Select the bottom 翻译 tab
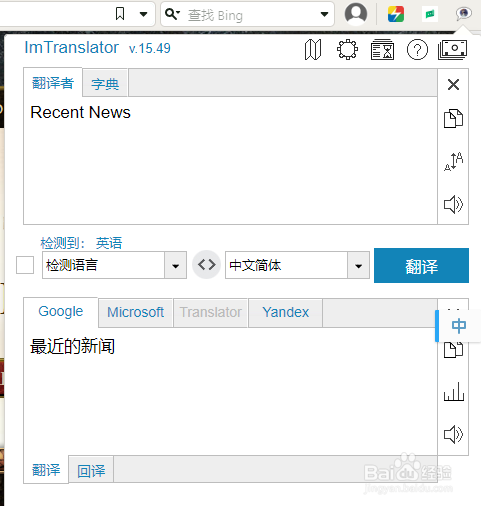Screen dimensions: 481x506 (46, 470)
